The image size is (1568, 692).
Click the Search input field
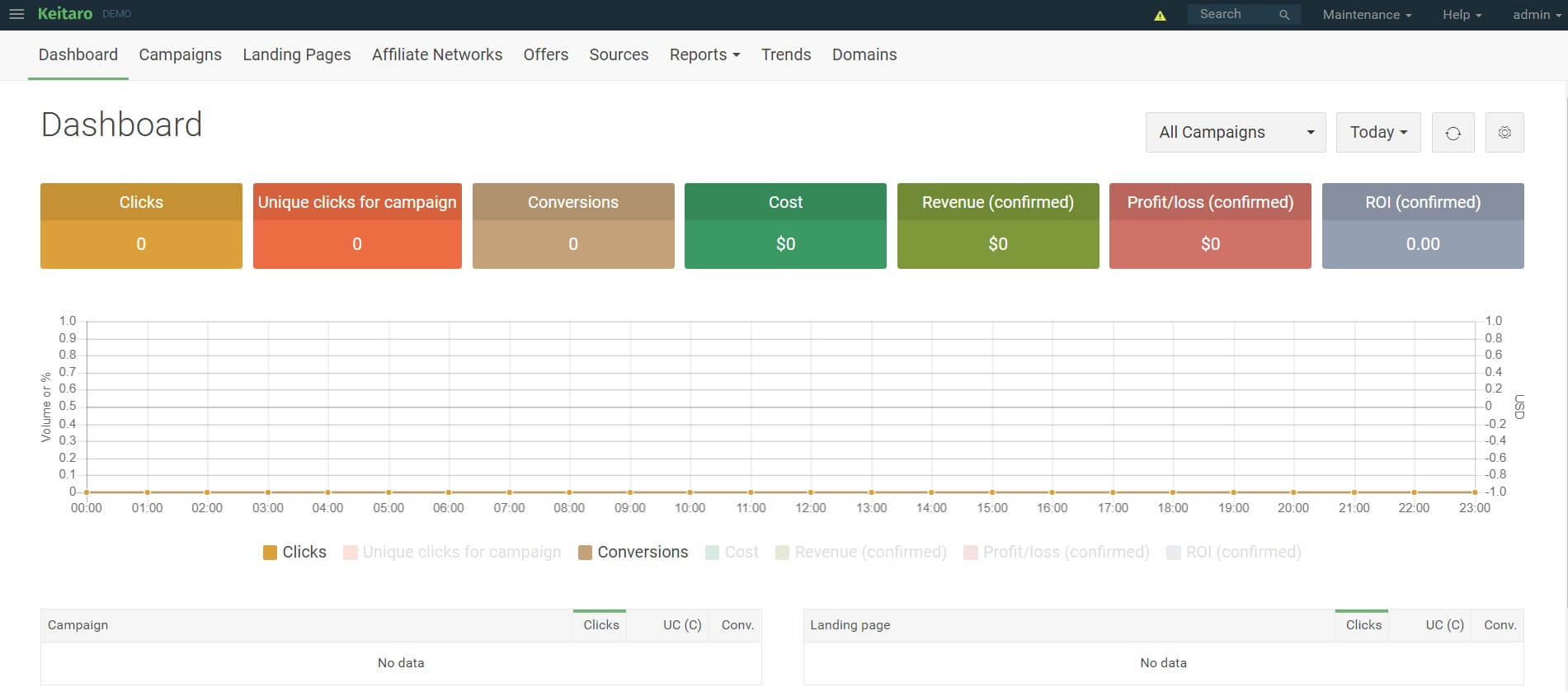click(x=1231, y=15)
